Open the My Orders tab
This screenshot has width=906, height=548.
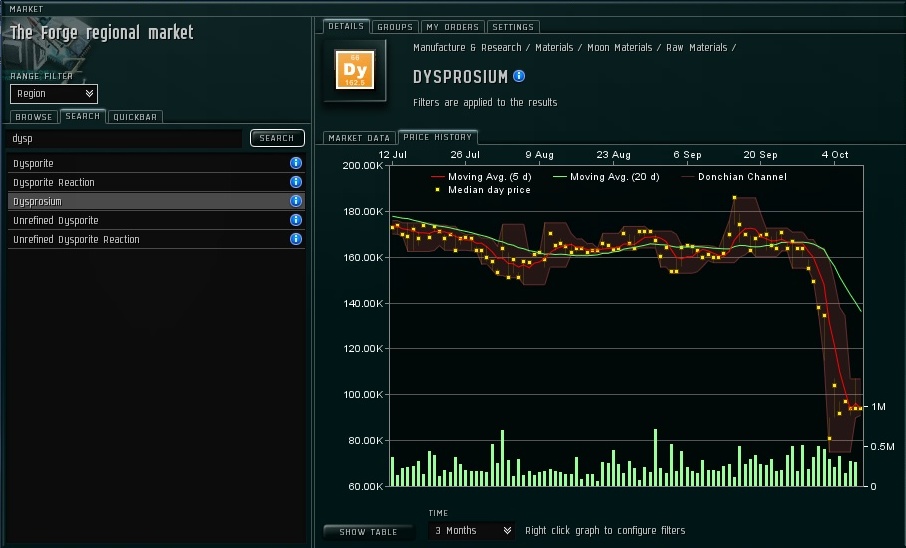point(453,27)
